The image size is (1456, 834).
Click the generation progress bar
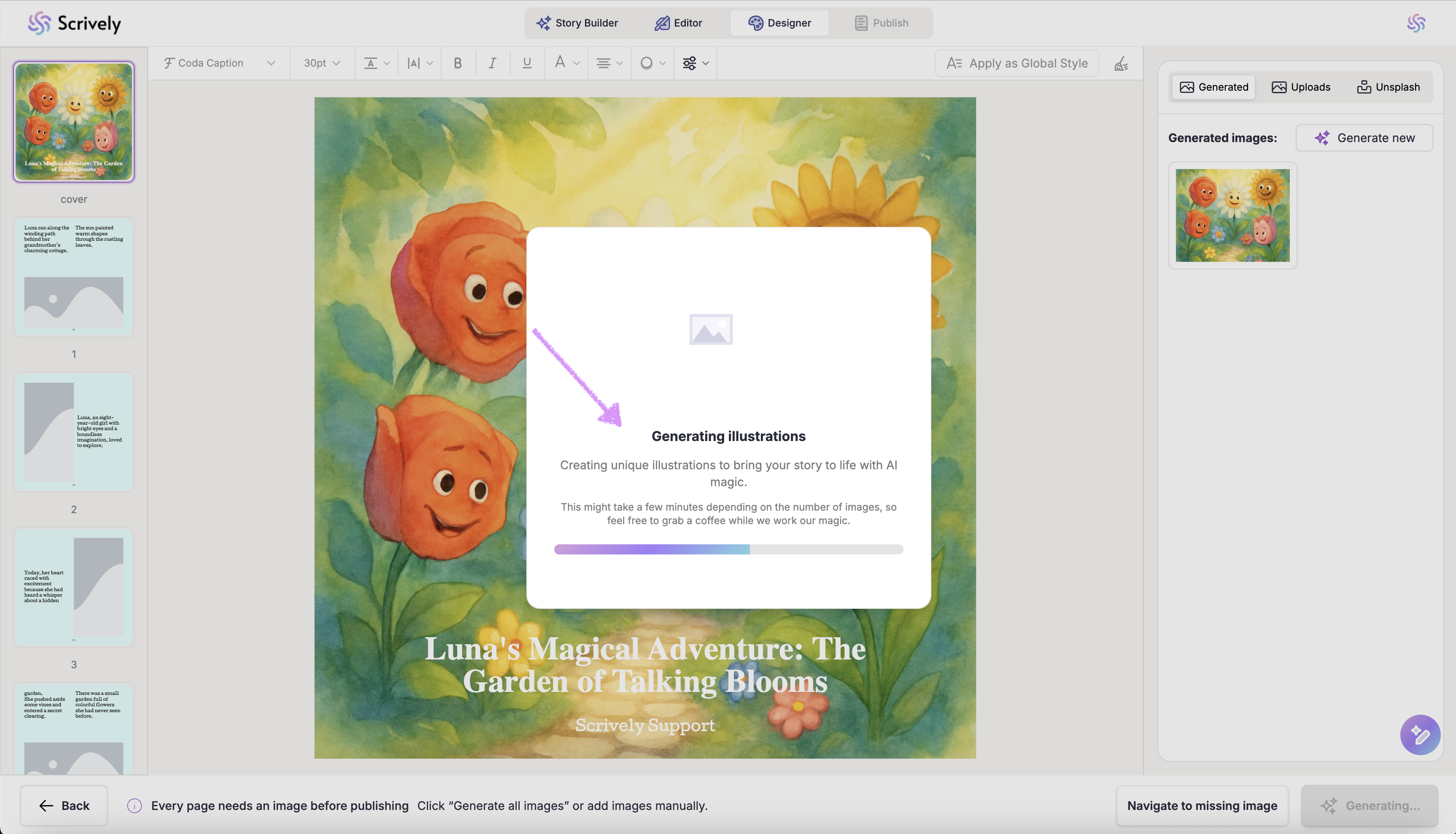[x=728, y=549]
